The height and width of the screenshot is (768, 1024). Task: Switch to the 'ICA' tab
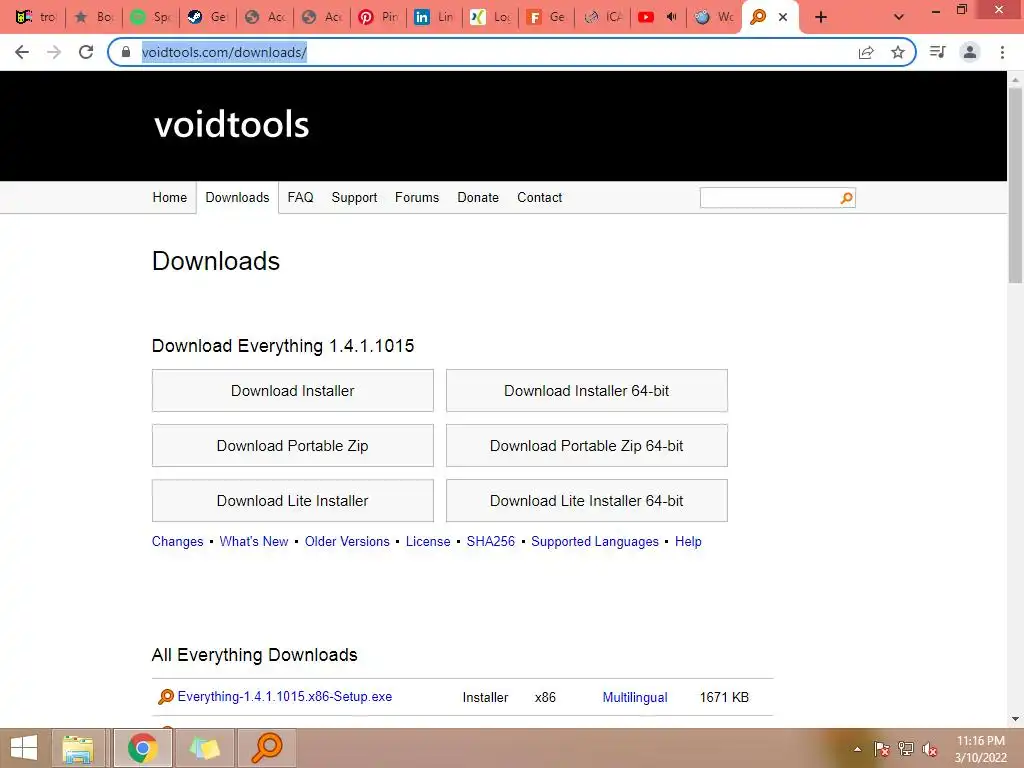[x=603, y=17]
